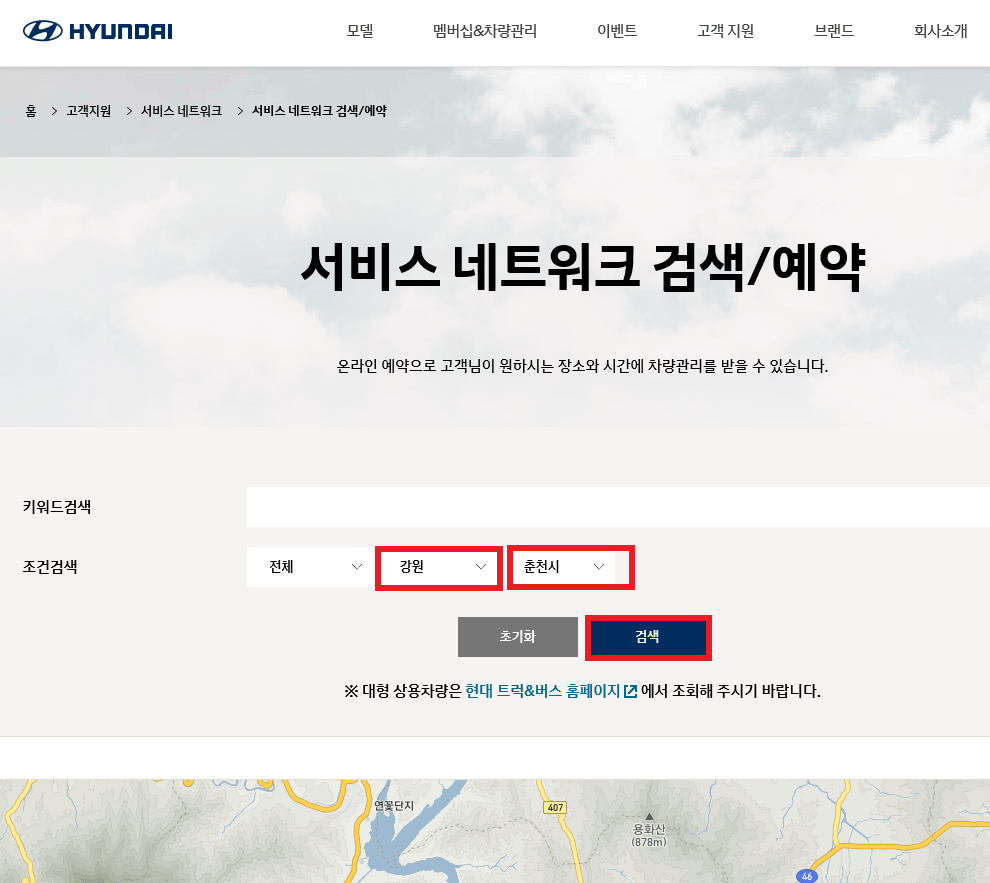Go to 서비스 네트워크 breadcrumb link

pyautogui.click(x=181, y=111)
